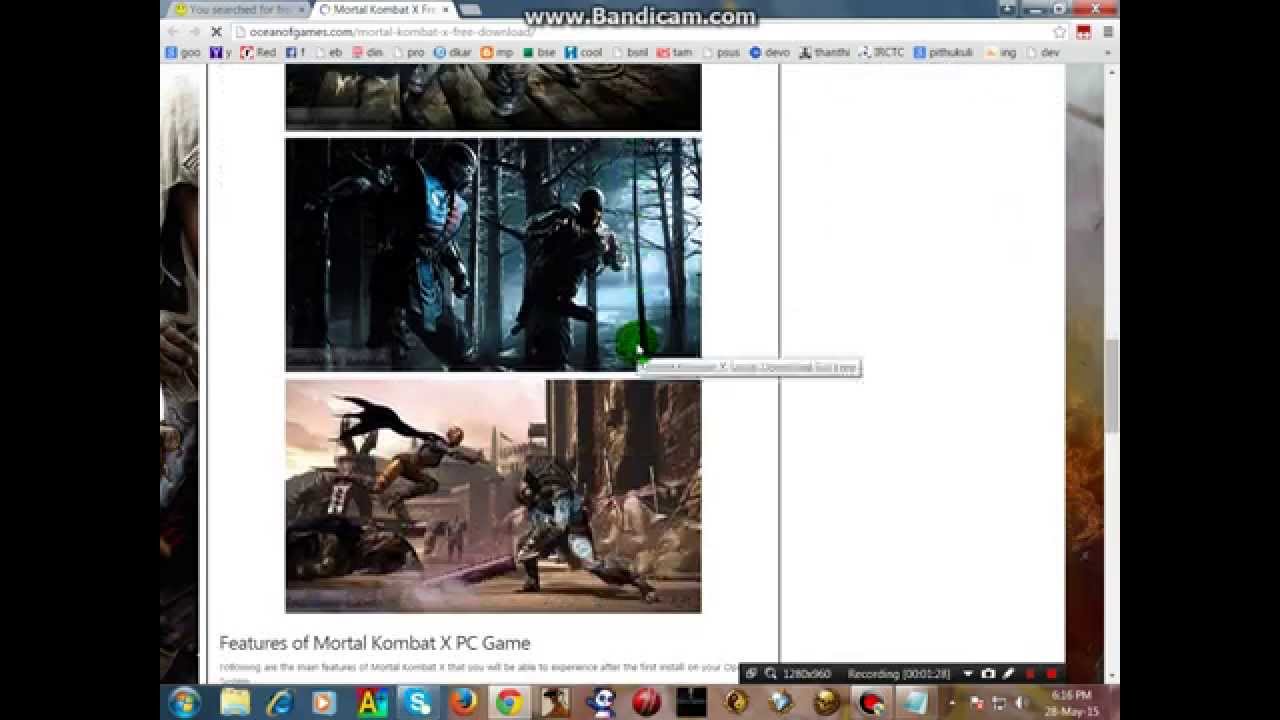Image resolution: width=1280 pixels, height=720 pixels.
Task: Open the 'devo' bookmark
Action: pyautogui.click(x=770, y=52)
